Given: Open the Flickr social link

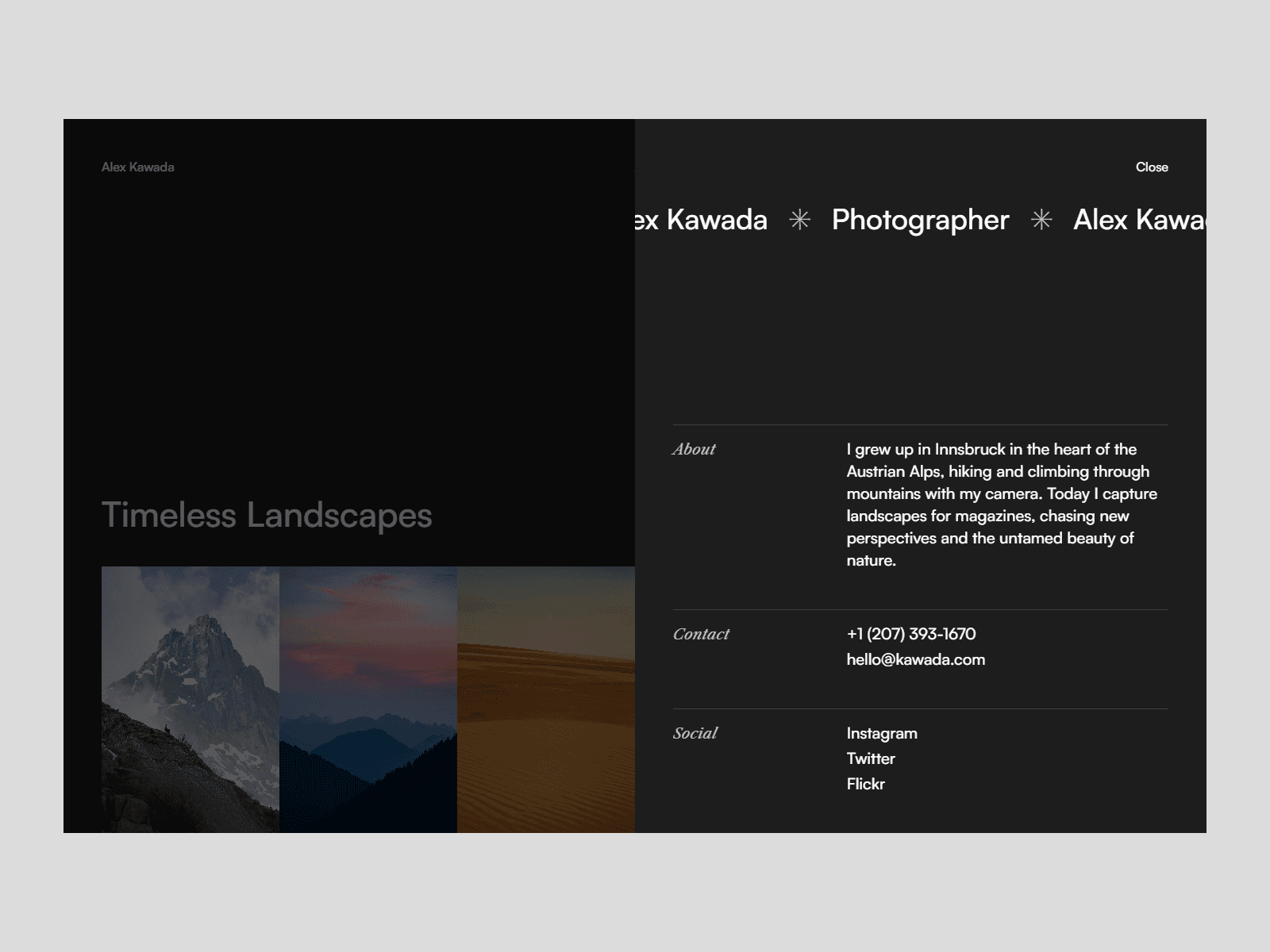Looking at the screenshot, I should point(865,785).
